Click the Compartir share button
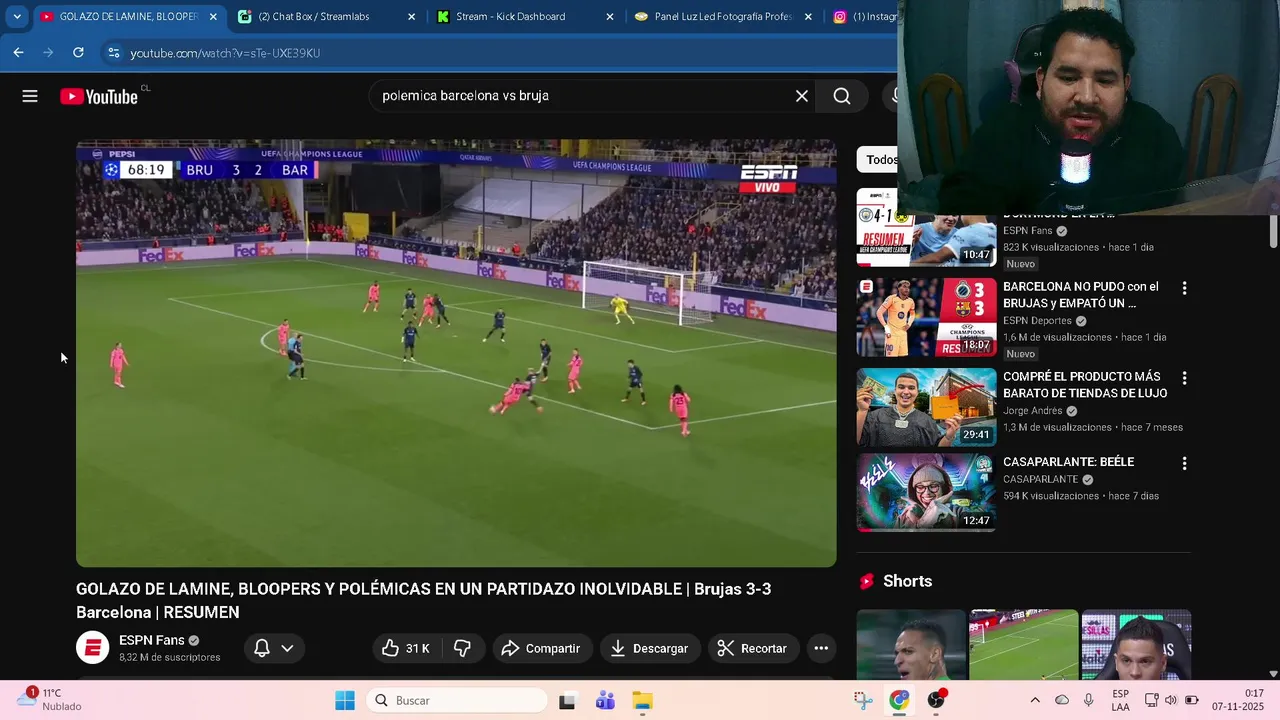This screenshot has width=1280, height=720. click(540, 648)
